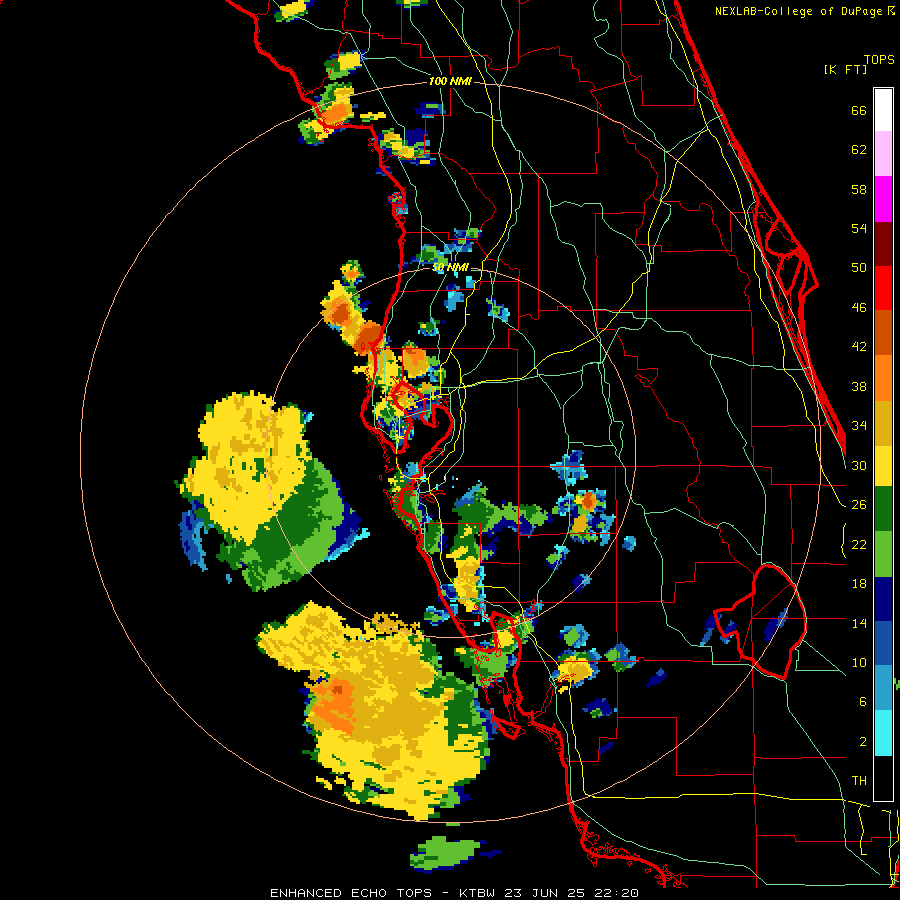Click the dark green 26K ft swatch
The height and width of the screenshot is (900, 900).
coord(883,509)
